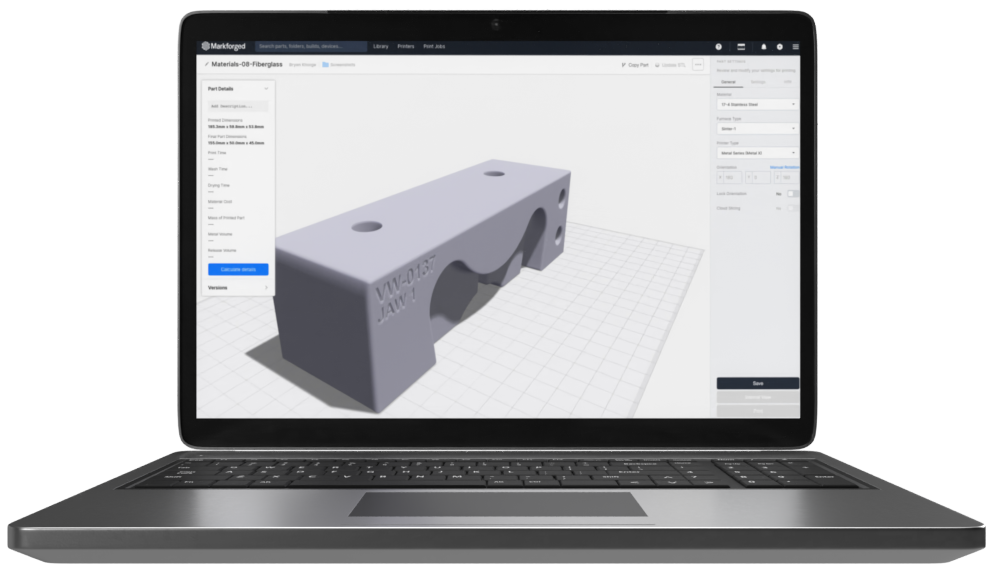Click the Manual Rotation link
Screen dimensions: 987x573
(784, 167)
